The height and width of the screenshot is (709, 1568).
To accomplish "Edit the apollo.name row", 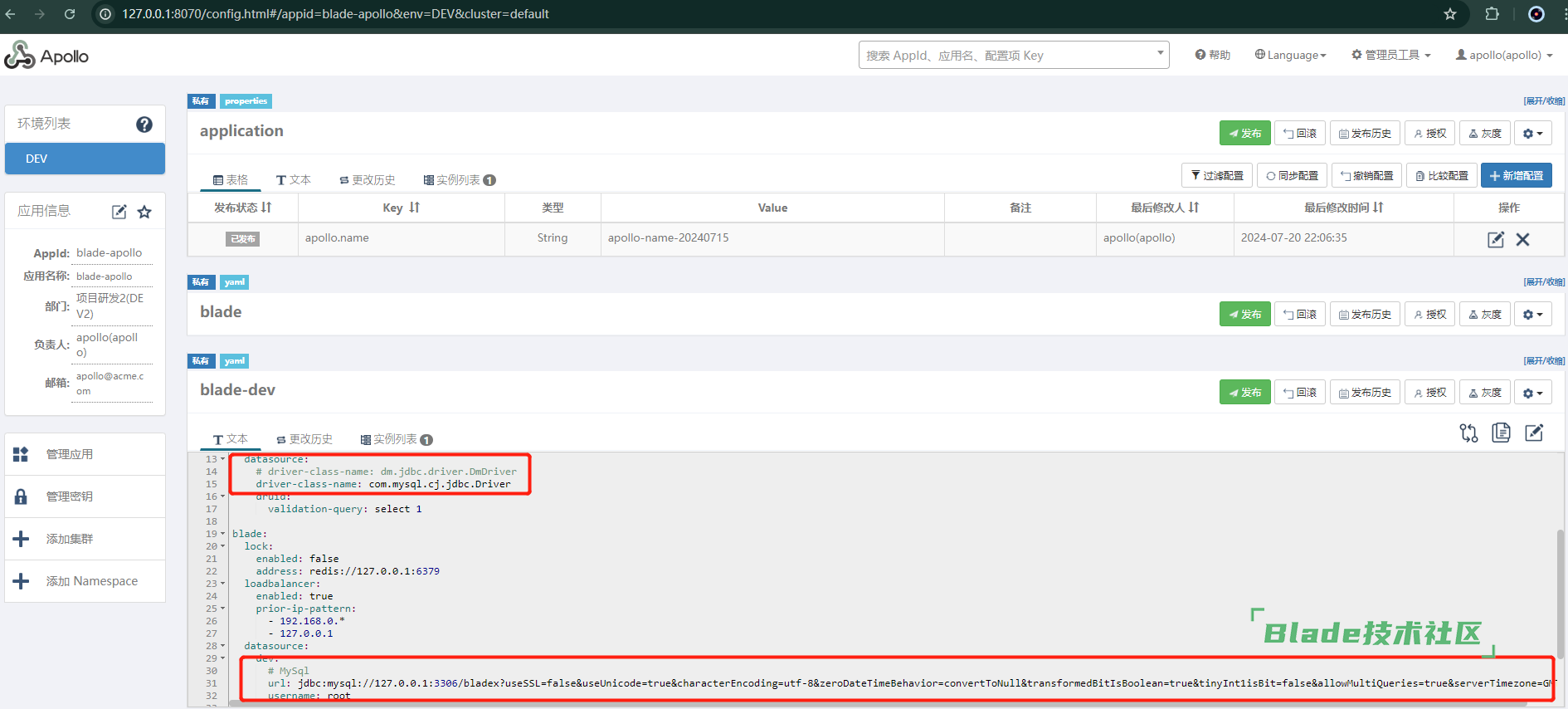I will click(x=1496, y=239).
